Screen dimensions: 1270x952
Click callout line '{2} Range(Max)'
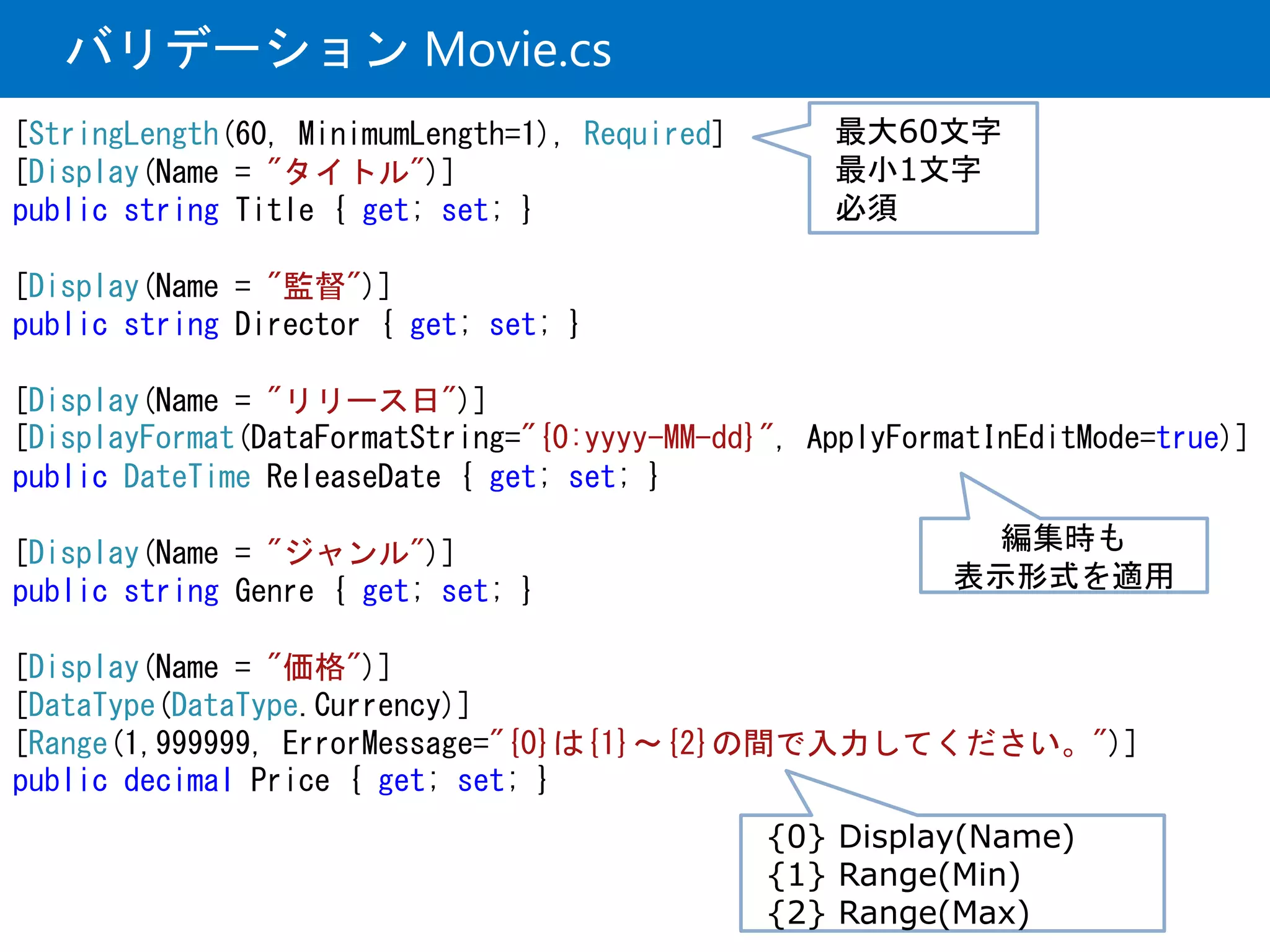click(x=899, y=913)
